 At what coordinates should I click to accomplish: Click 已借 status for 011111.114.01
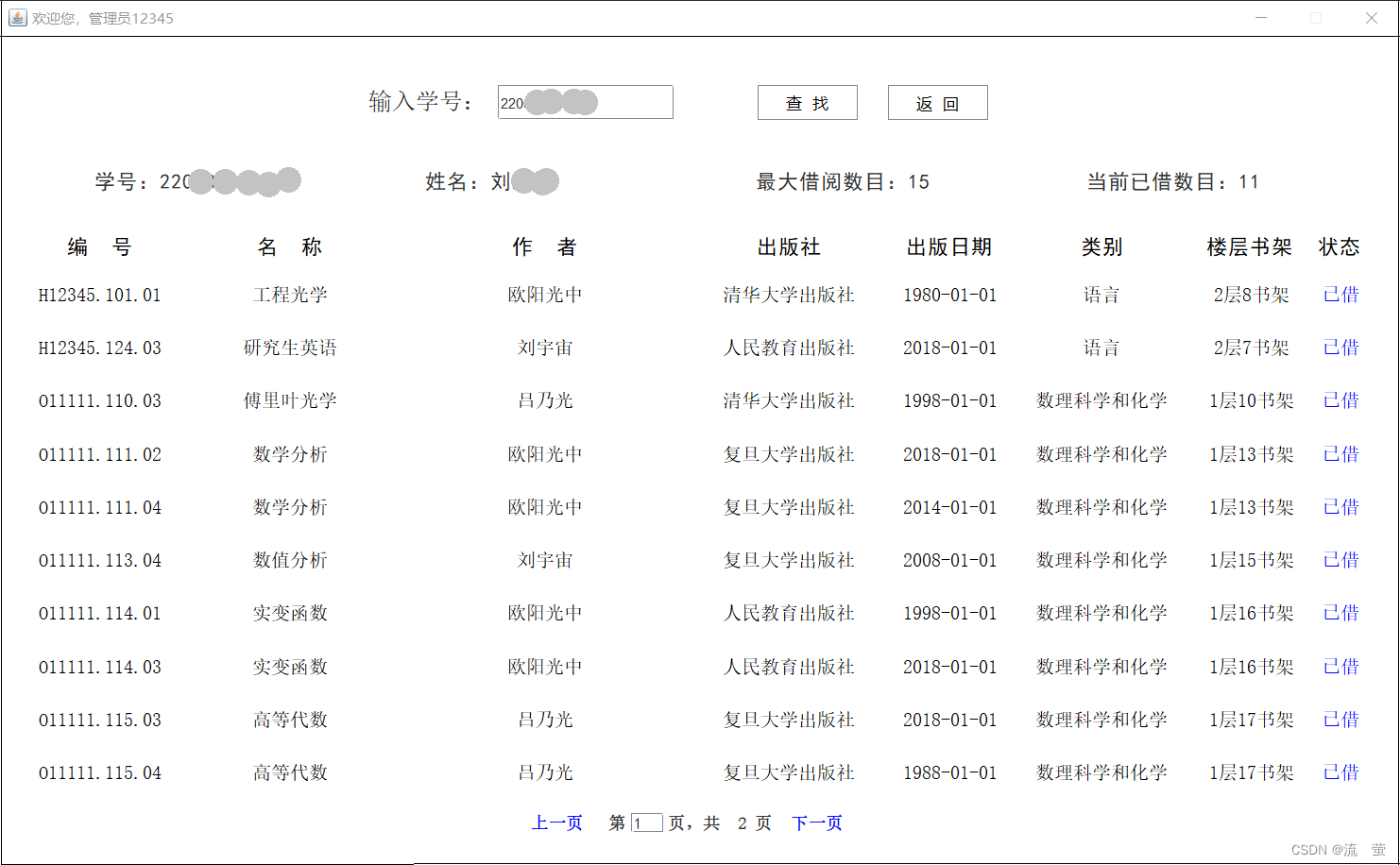coord(1340,613)
